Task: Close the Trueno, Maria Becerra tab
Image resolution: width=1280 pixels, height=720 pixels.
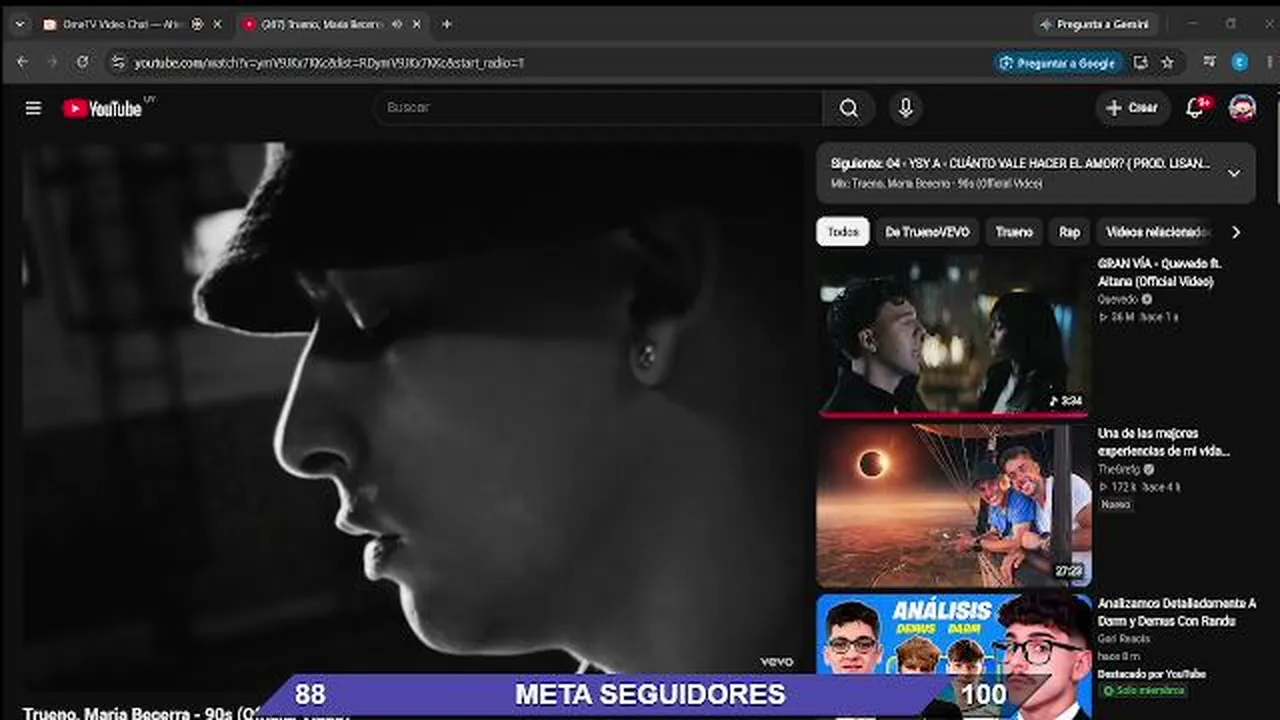Action: click(416, 24)
